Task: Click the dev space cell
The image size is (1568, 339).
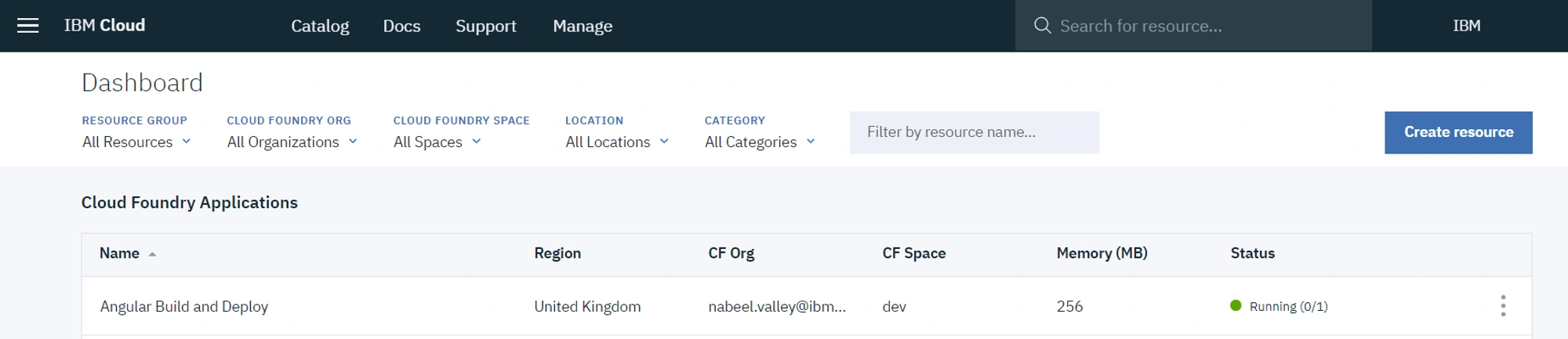Action: [x=895, y=306]
